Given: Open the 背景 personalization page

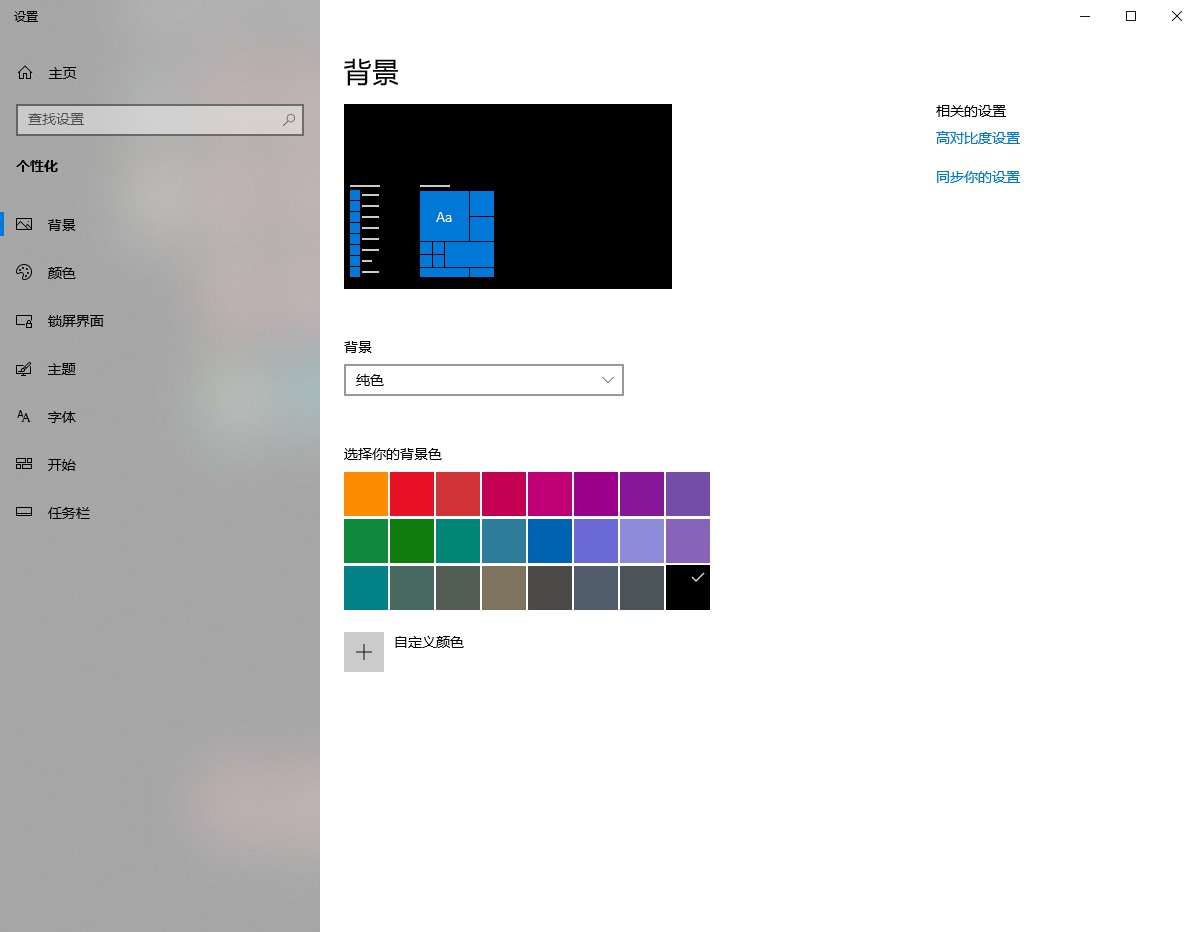Looking at the screenshot, I should 160,225.
